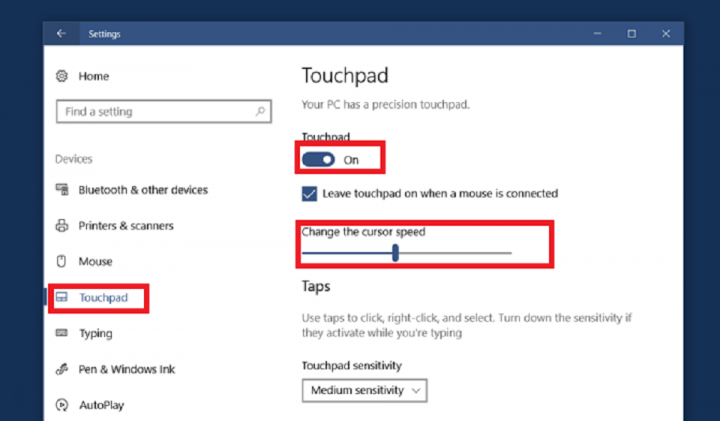Click the Printers & scanners icon
This screenshot has width=720, height=421.
[62, 226]
